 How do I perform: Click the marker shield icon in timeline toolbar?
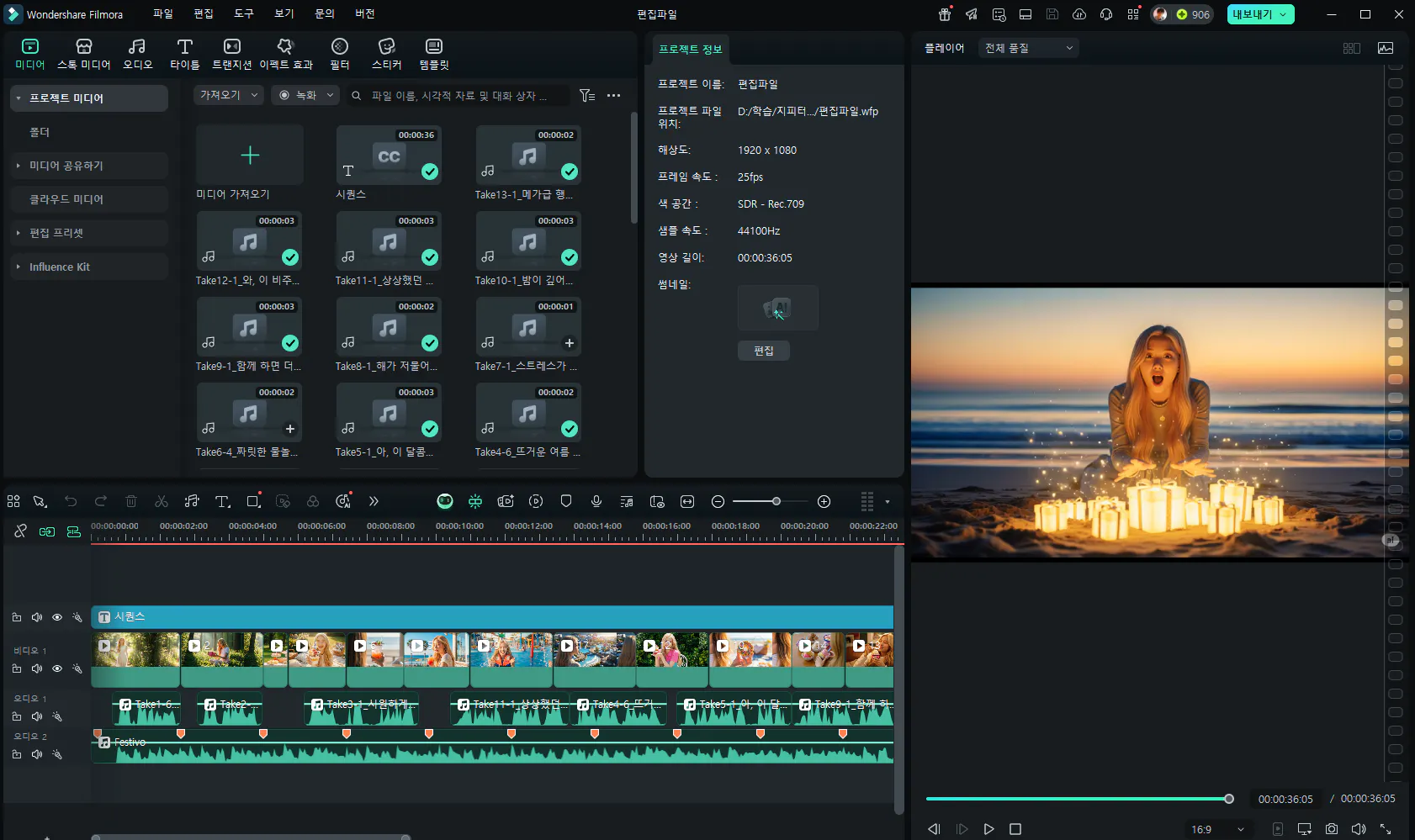pyautogui.click(x=566, y=501)
